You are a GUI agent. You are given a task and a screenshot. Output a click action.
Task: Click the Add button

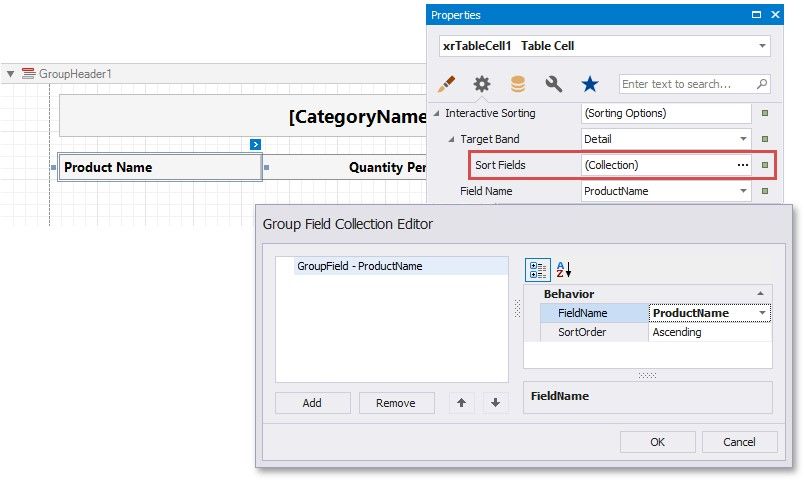coord(312,403)
